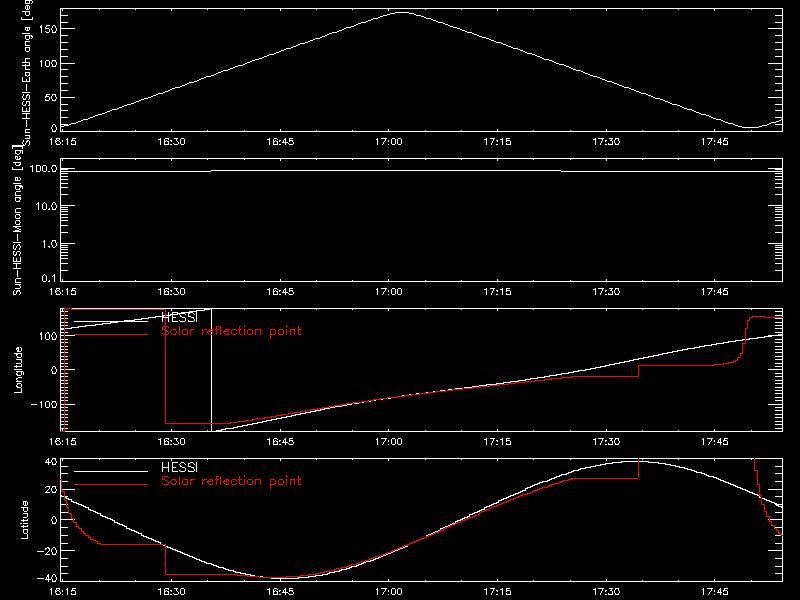
Task: Click the '10.0' tick on Moon angle axis
Action: (x=46, y=206)
